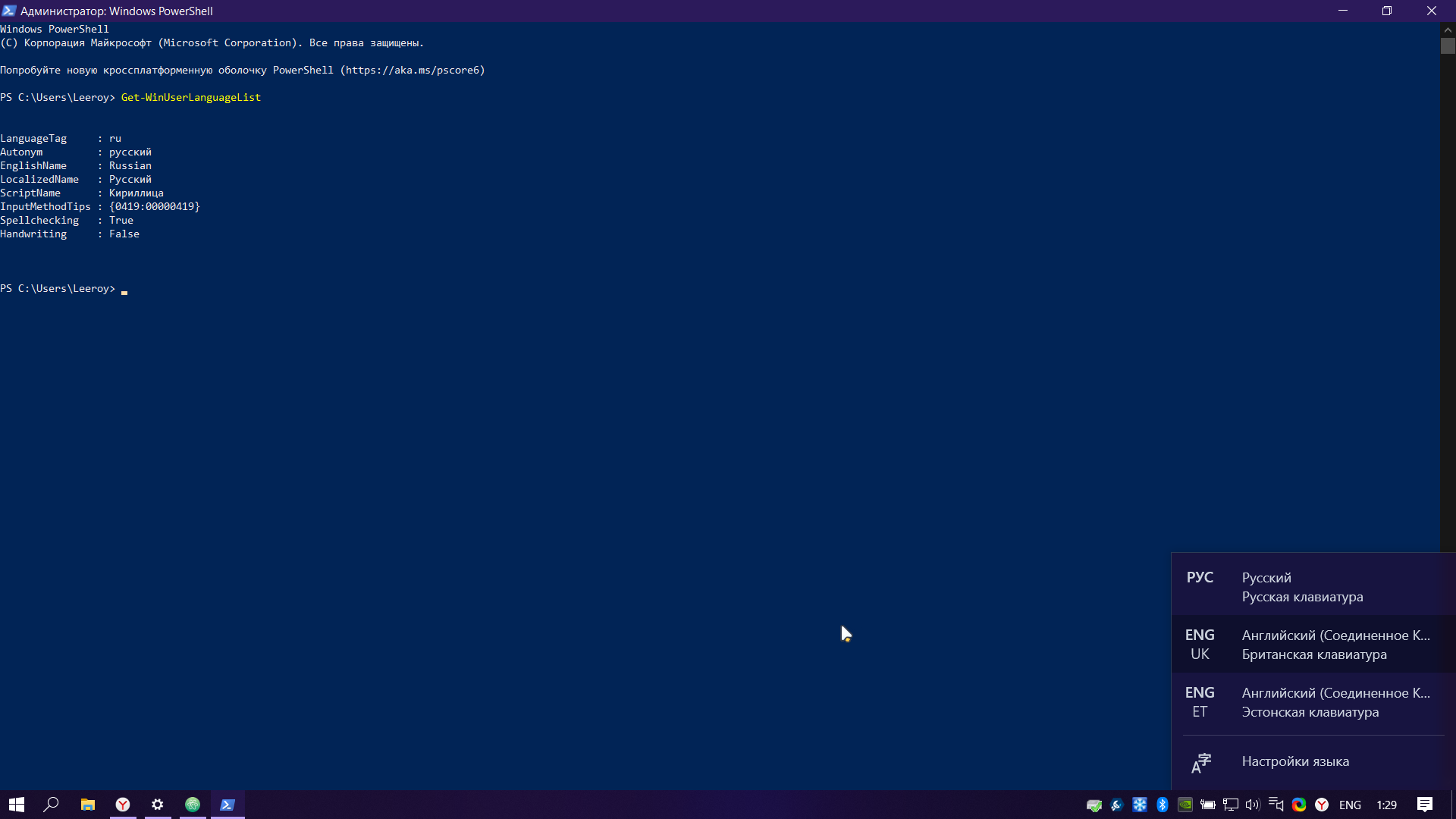Open Настройки языка language settings
The image size is (1456, 819).
click(x=1295, y=761)
